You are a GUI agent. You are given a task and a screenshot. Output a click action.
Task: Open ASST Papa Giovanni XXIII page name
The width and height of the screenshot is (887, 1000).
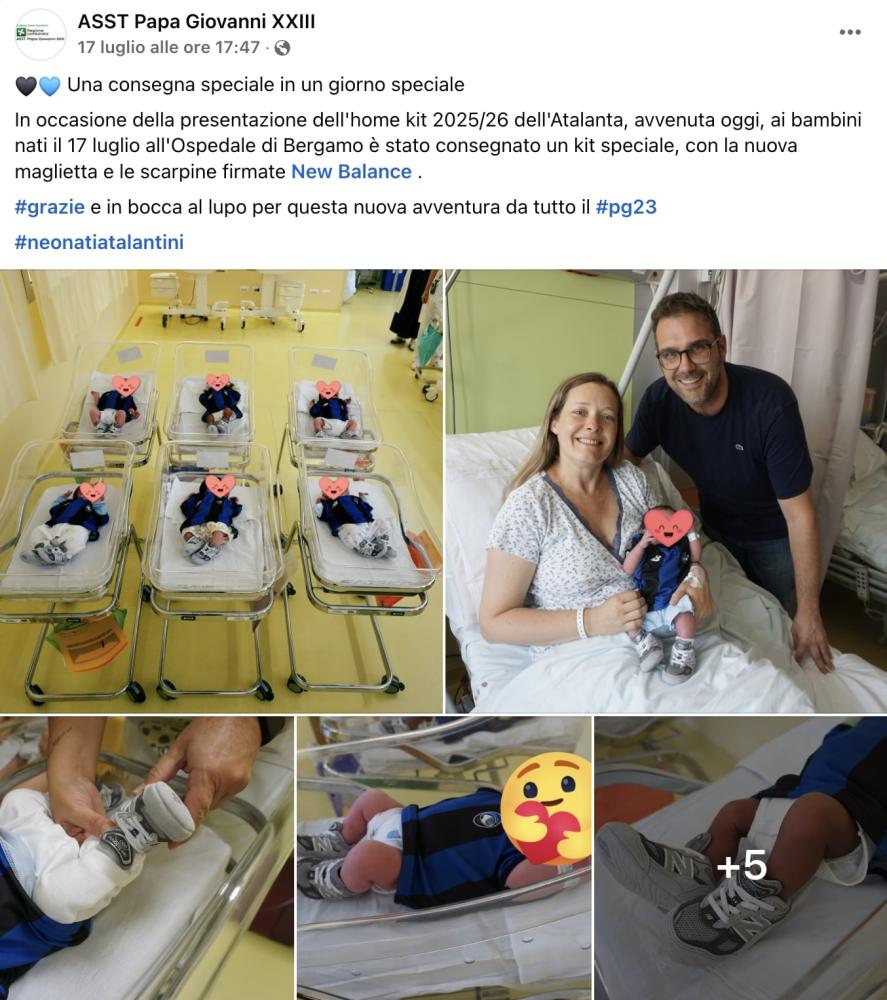196,22
